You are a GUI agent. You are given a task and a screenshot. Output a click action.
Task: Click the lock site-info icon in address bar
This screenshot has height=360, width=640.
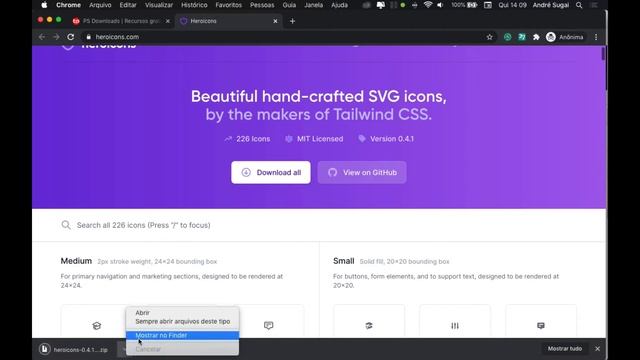point(89,37)
